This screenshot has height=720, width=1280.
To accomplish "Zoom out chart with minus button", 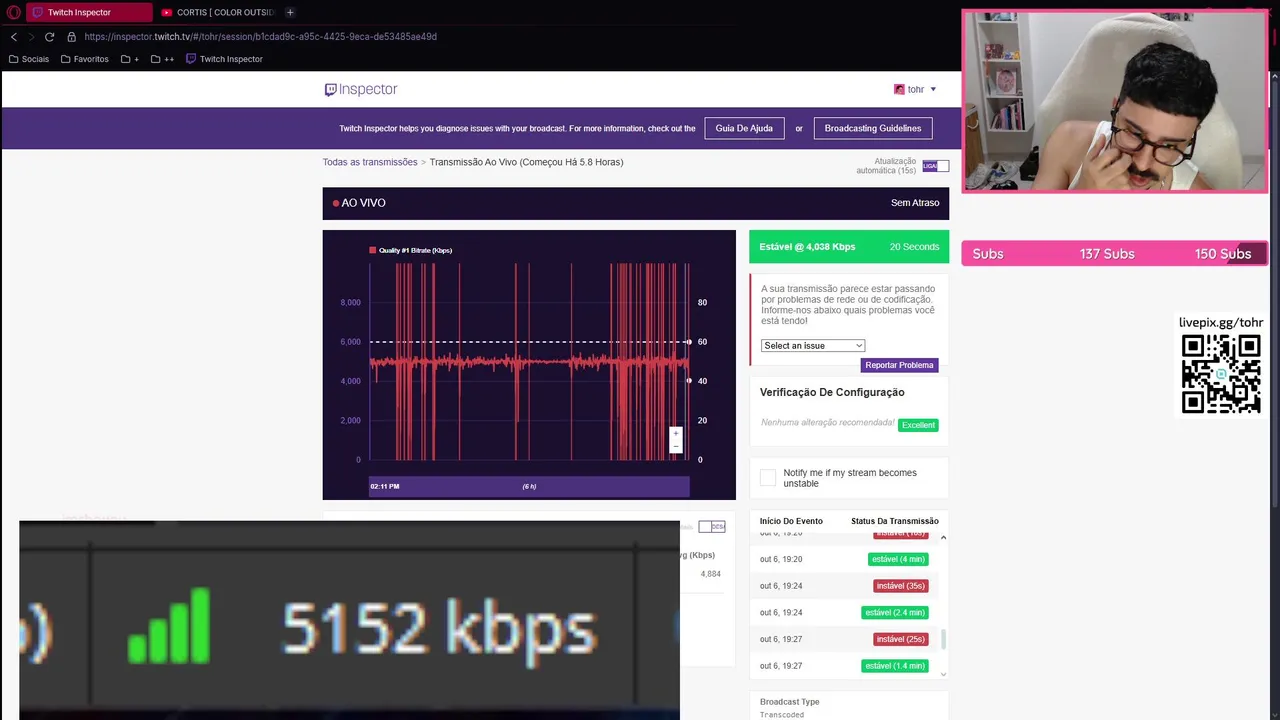I will (x=675, y=447).
